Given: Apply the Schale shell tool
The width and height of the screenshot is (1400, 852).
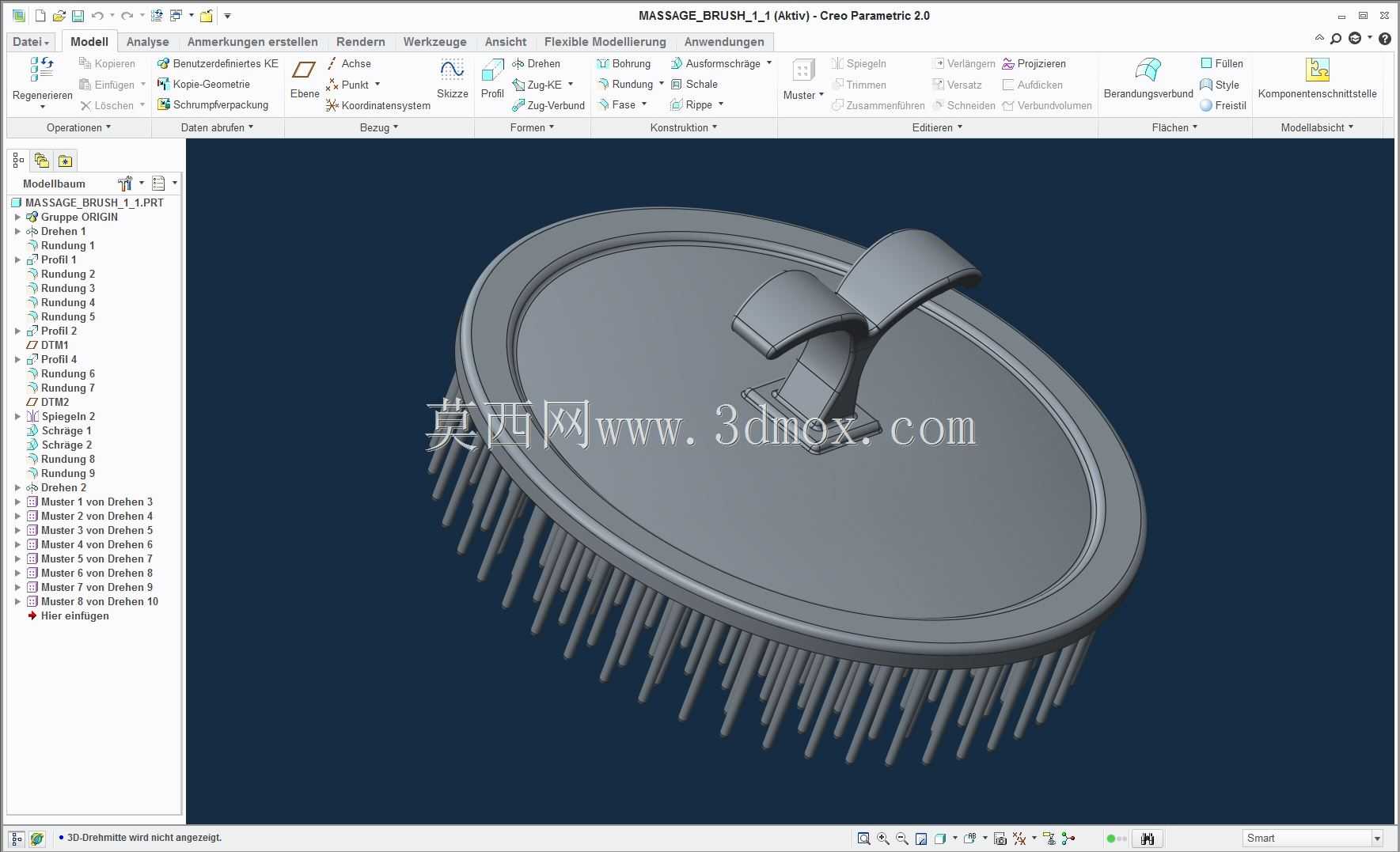Looking at the screenshot, I should point(694,84).
